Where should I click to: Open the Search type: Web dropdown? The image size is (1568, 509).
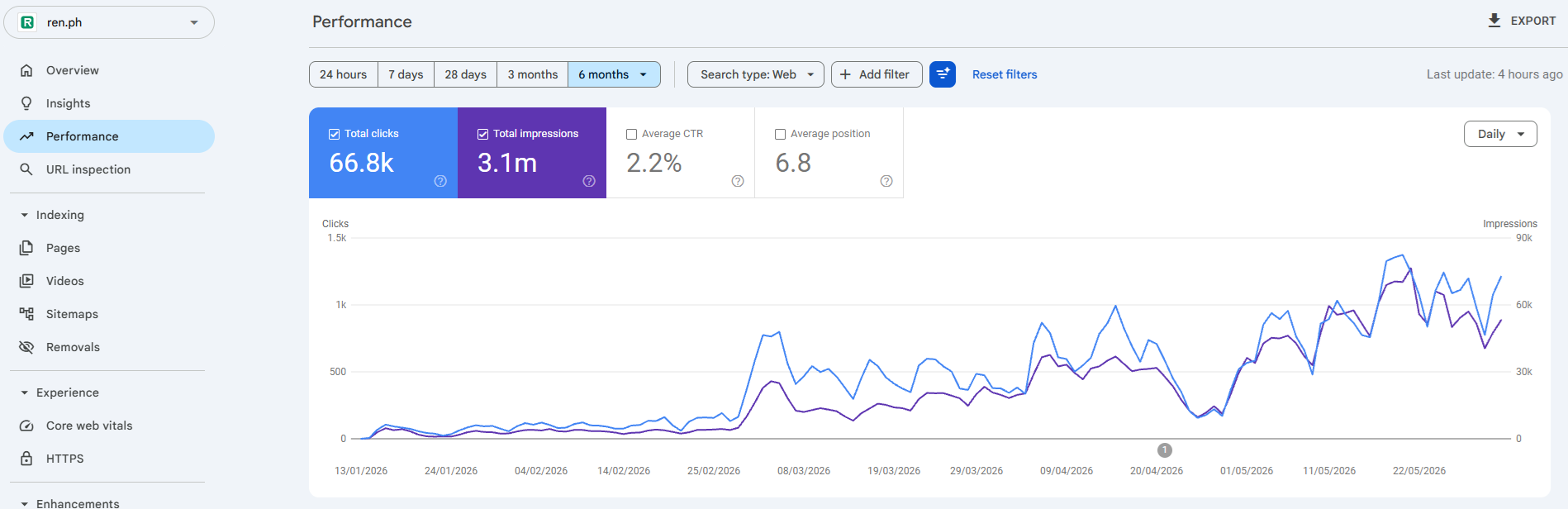756,74
